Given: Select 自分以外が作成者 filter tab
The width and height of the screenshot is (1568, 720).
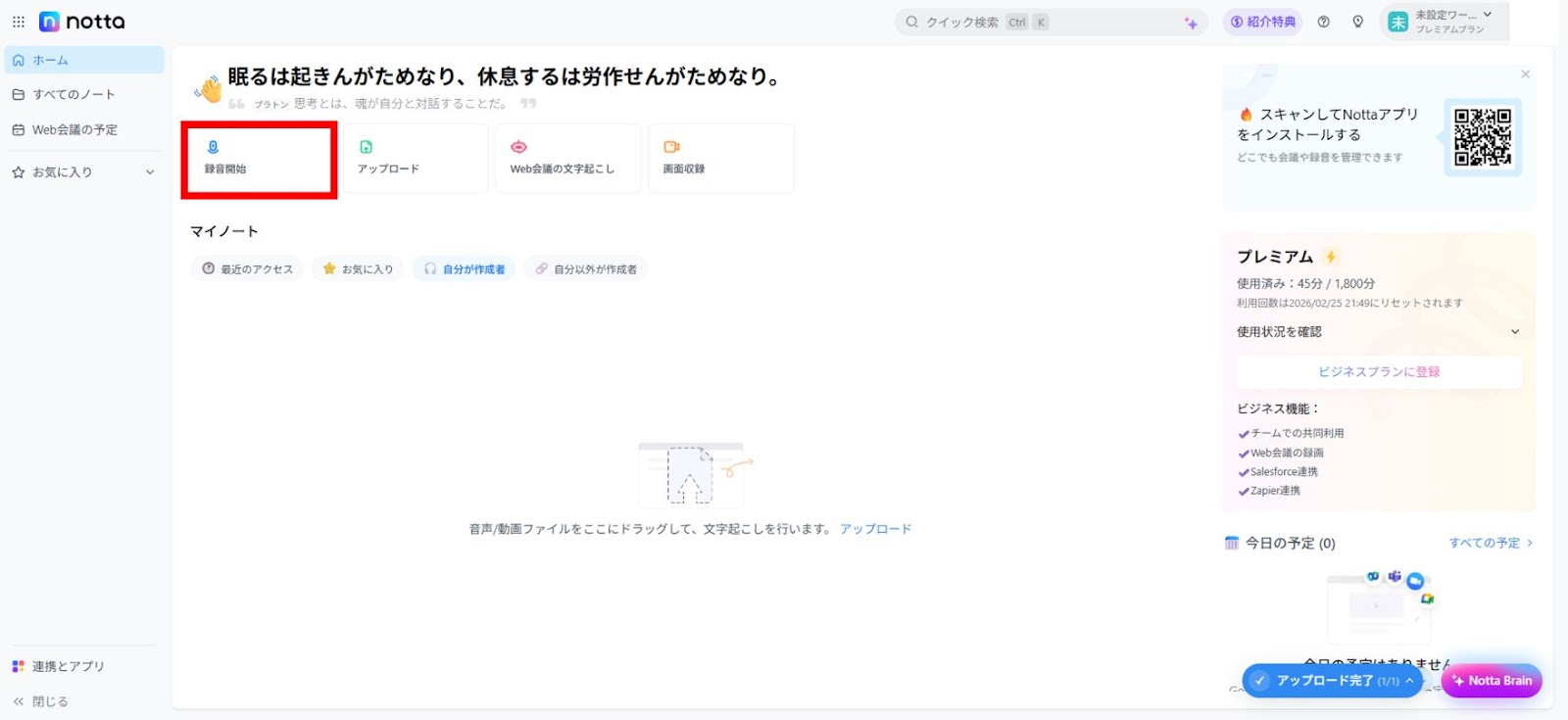Looking at the screenshot, I should pyautogui.click(x=585, y=268).
